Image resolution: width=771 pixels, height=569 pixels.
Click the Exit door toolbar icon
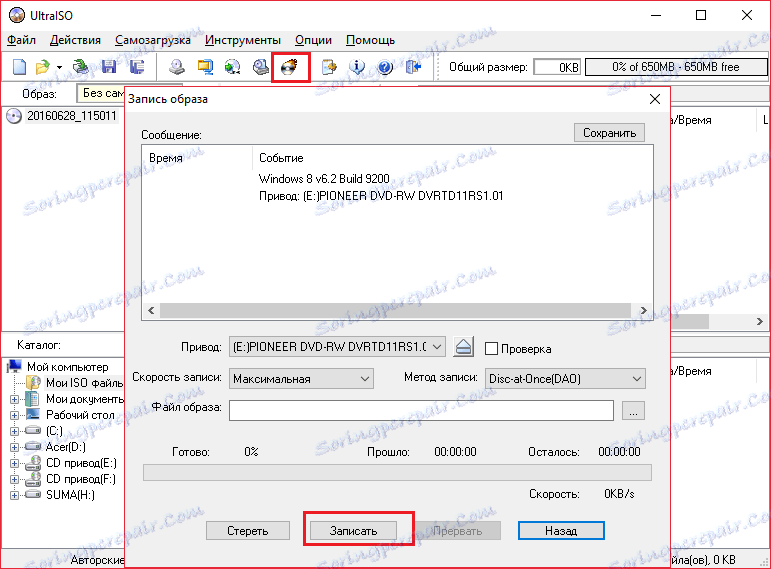pos(413,66)
